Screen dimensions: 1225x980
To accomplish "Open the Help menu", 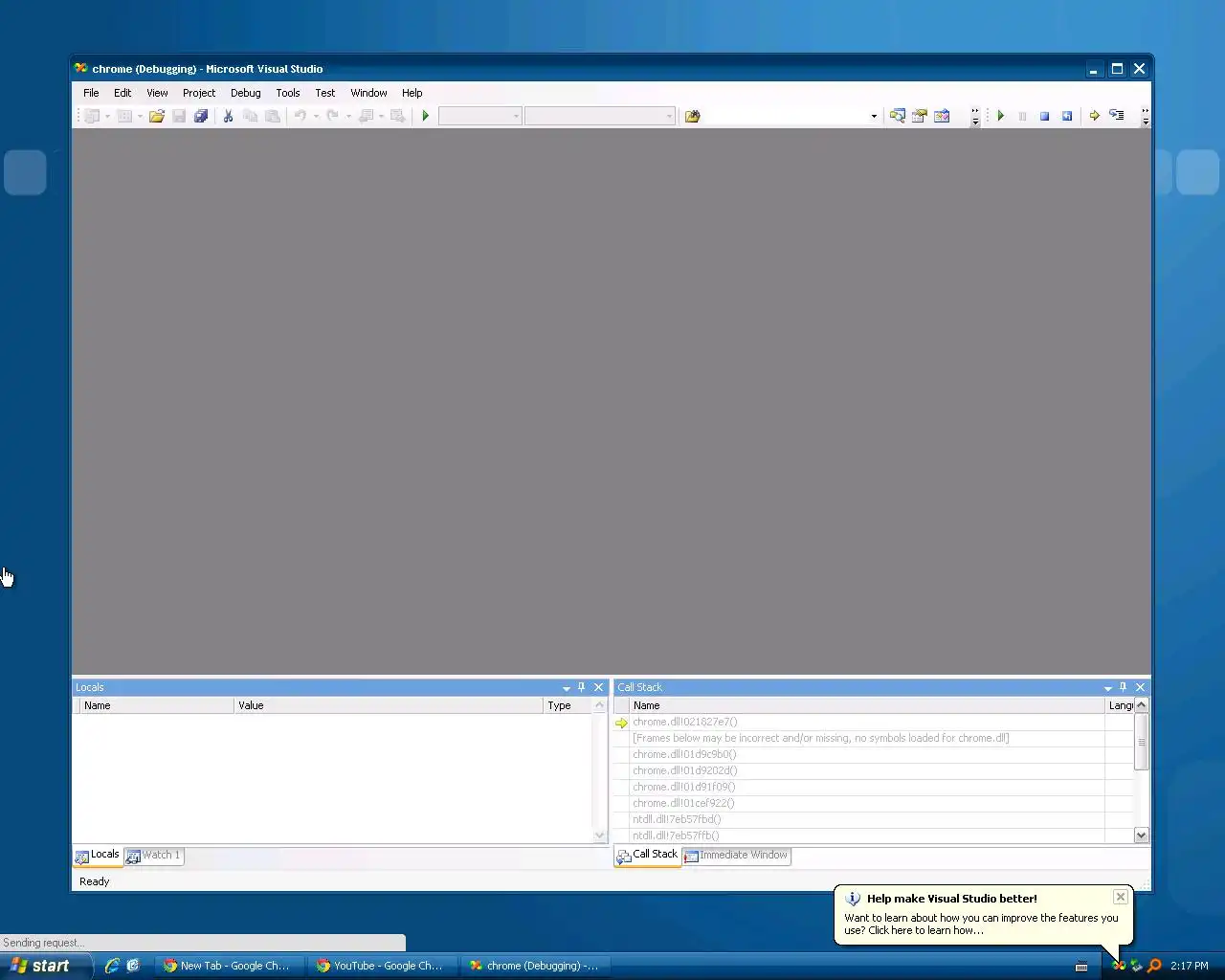I will click(x=412, y=93).
